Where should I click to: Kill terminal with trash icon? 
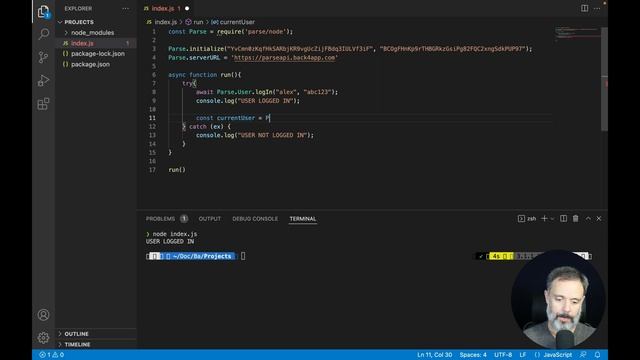pos(576,219)
